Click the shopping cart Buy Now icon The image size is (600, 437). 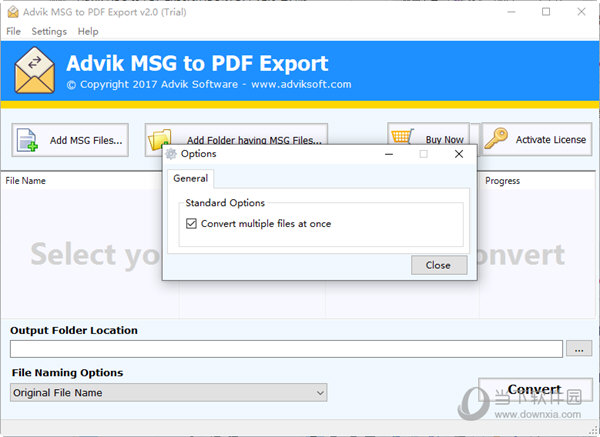pos(402,136)
